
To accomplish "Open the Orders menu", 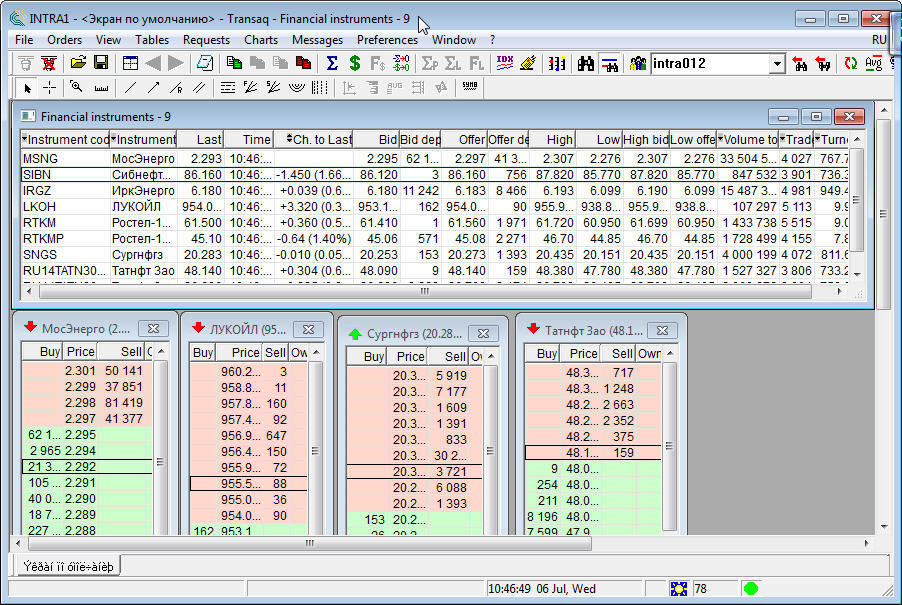I will pos(65,40).
